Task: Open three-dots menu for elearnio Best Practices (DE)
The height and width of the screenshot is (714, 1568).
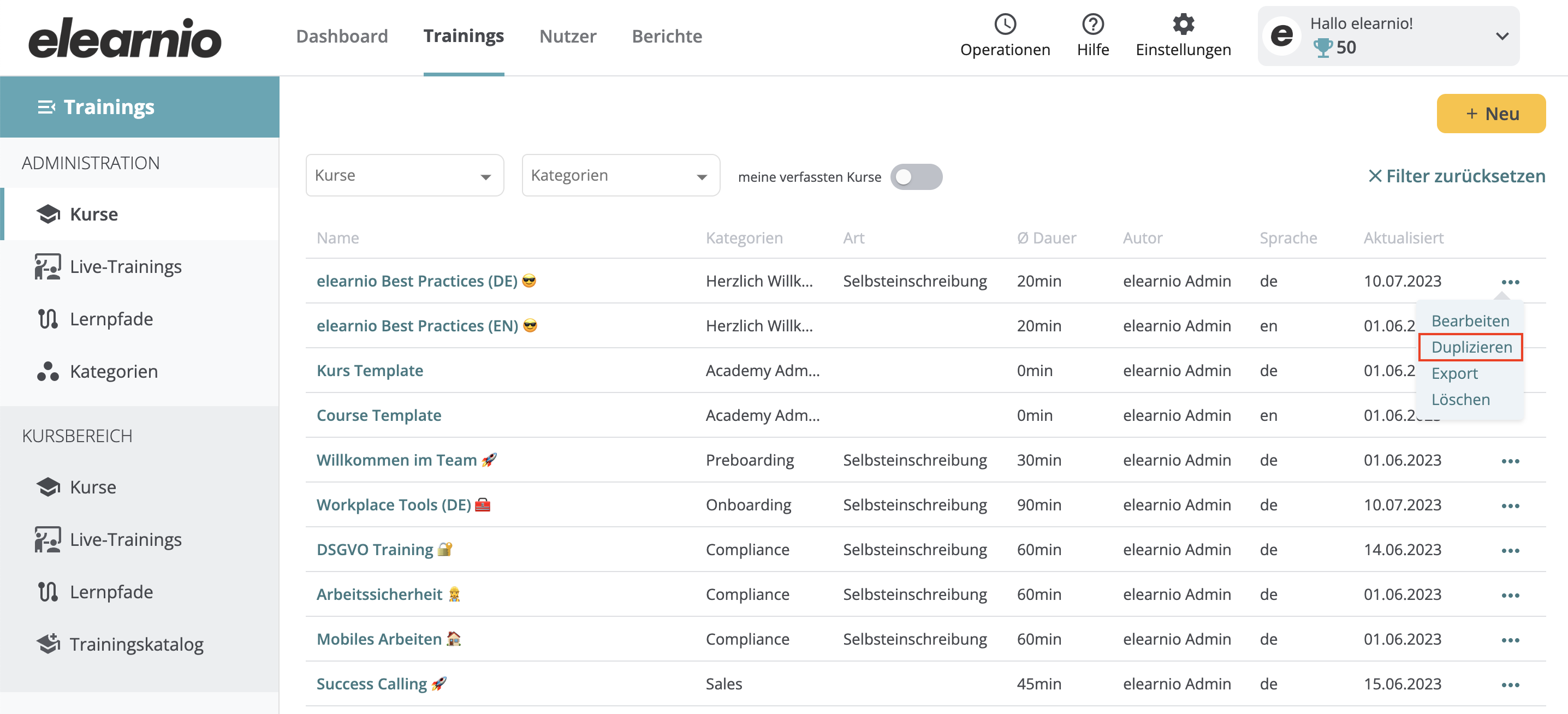Action: pyautogui.click(x=1510, y=282)
